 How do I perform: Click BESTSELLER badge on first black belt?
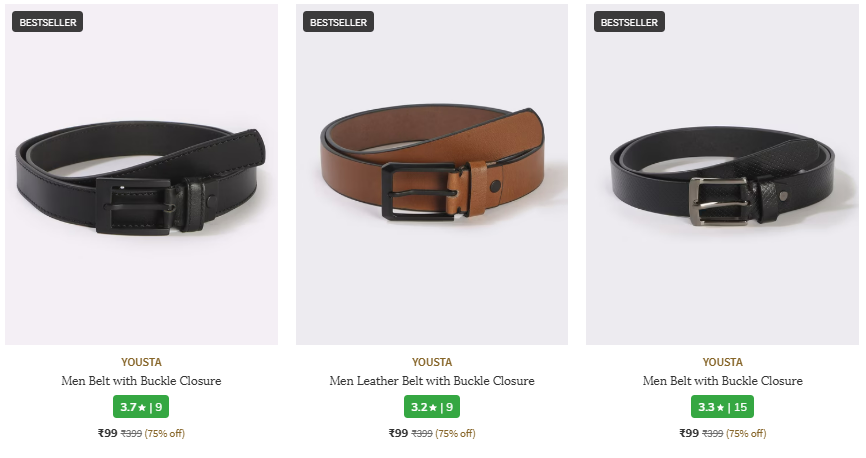[47, 22]
